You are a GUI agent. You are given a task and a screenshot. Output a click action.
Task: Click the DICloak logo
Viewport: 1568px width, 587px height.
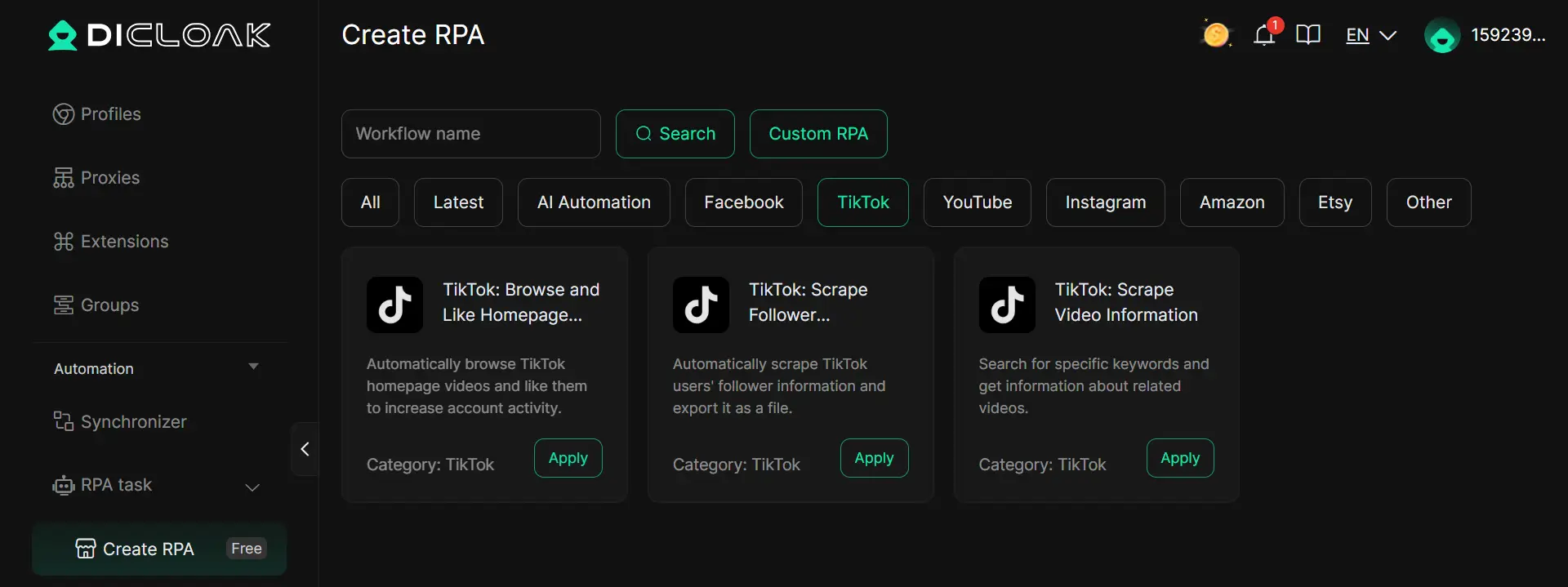pos(159,35)
